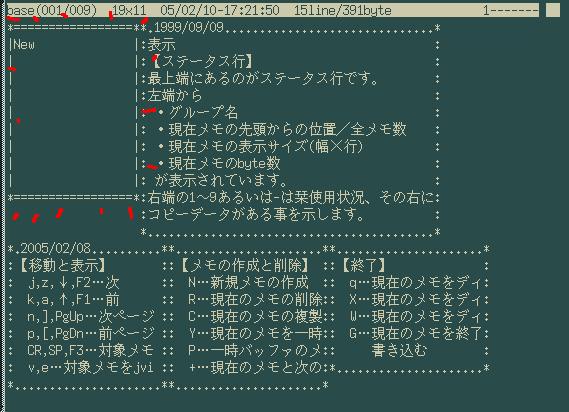Click the 'j,z,↓,F2…次' key help line

click(73, 282)
